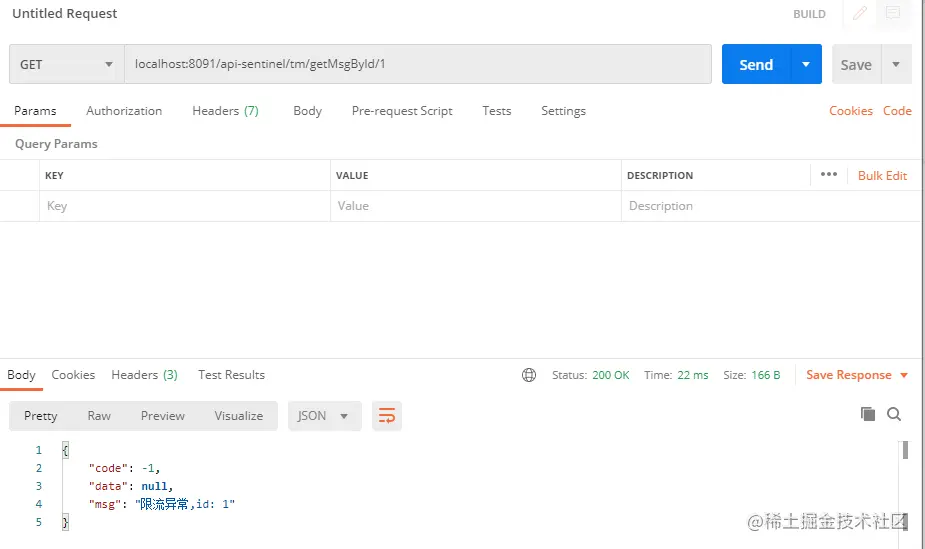Collapse the JSON object at line 1

[65, 450]
